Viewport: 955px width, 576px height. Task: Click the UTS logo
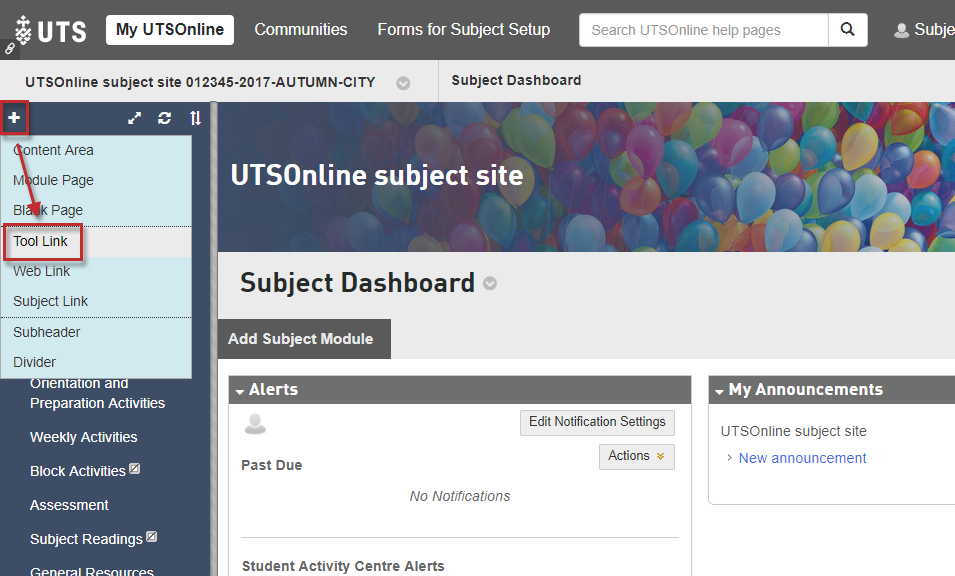pyautogui.click(x=50, y=30)
